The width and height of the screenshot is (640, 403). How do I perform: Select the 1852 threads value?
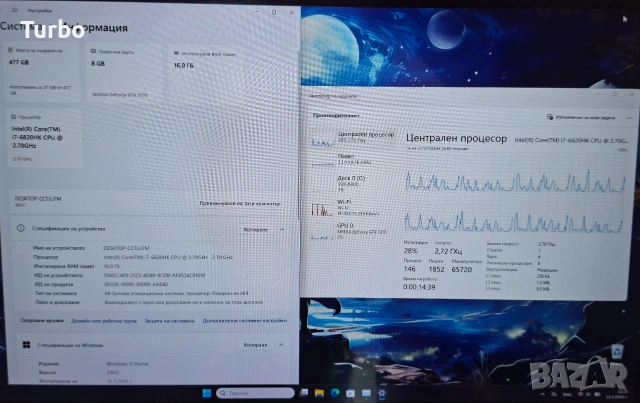click(436, 269)
